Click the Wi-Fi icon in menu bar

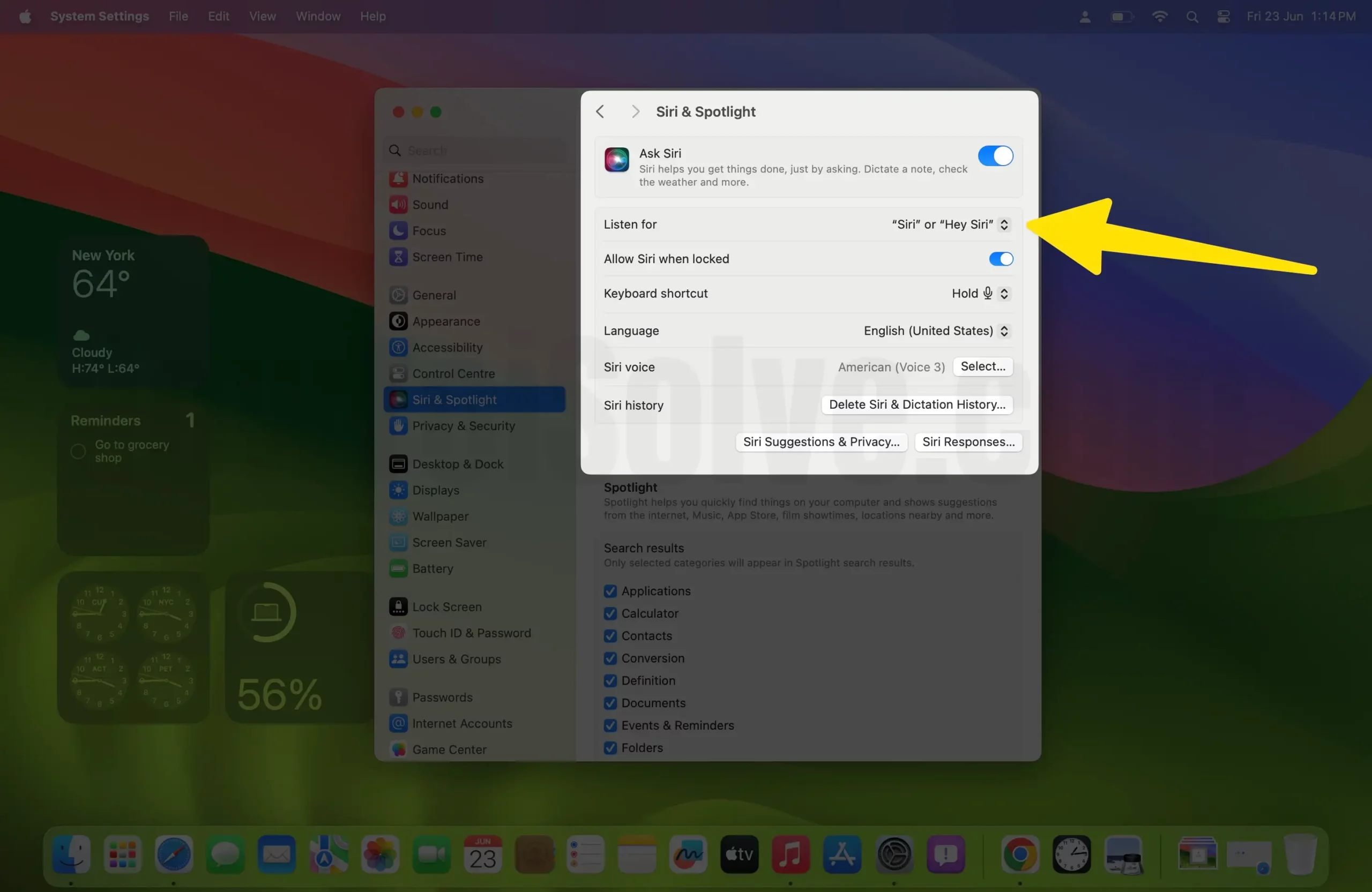point(1159,16)
